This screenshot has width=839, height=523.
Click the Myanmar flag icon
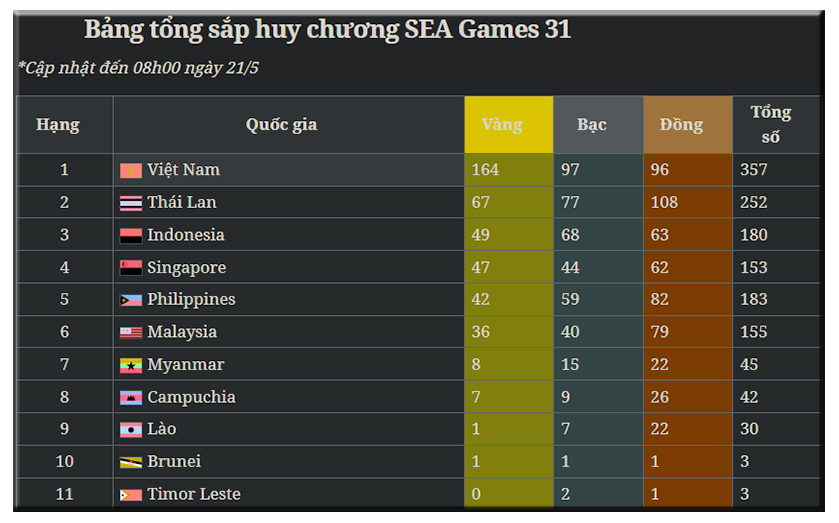click(x=130, y=365)
